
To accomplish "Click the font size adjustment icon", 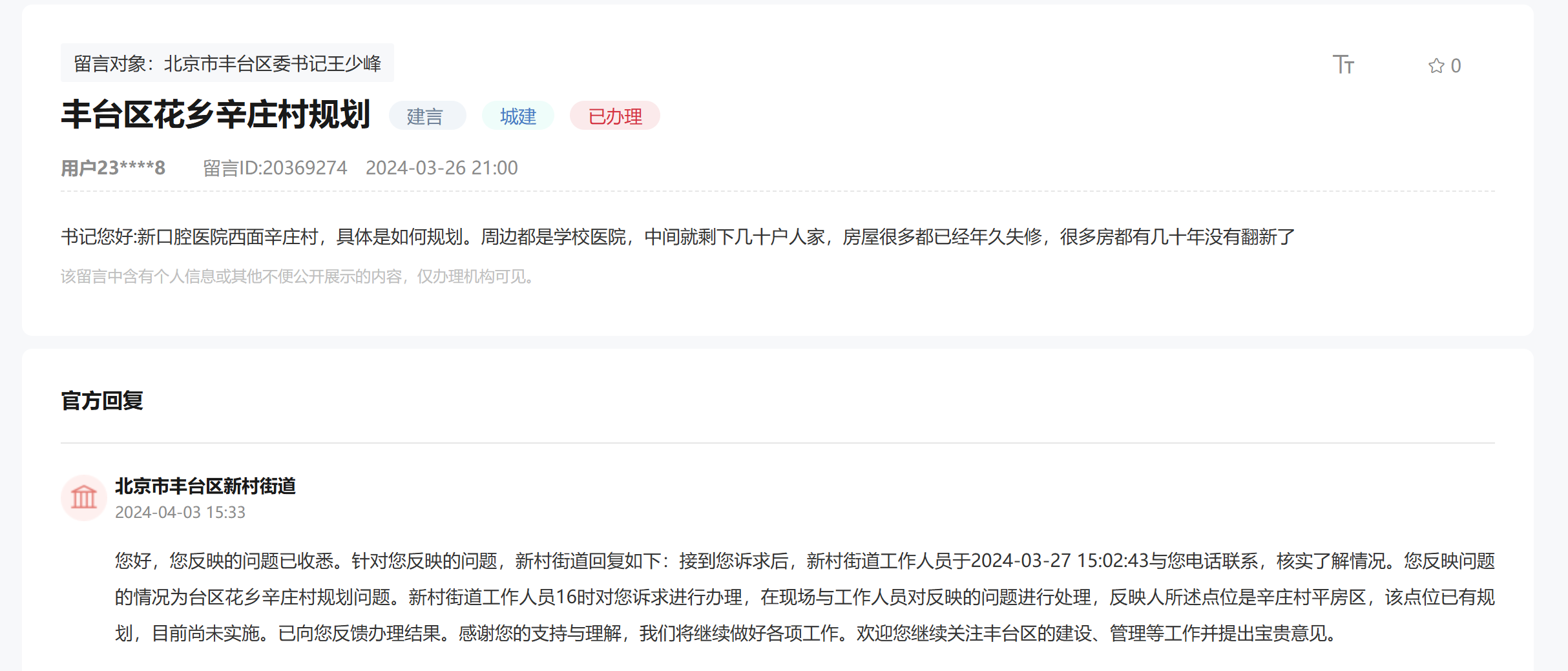I will tap(1343, 65).
